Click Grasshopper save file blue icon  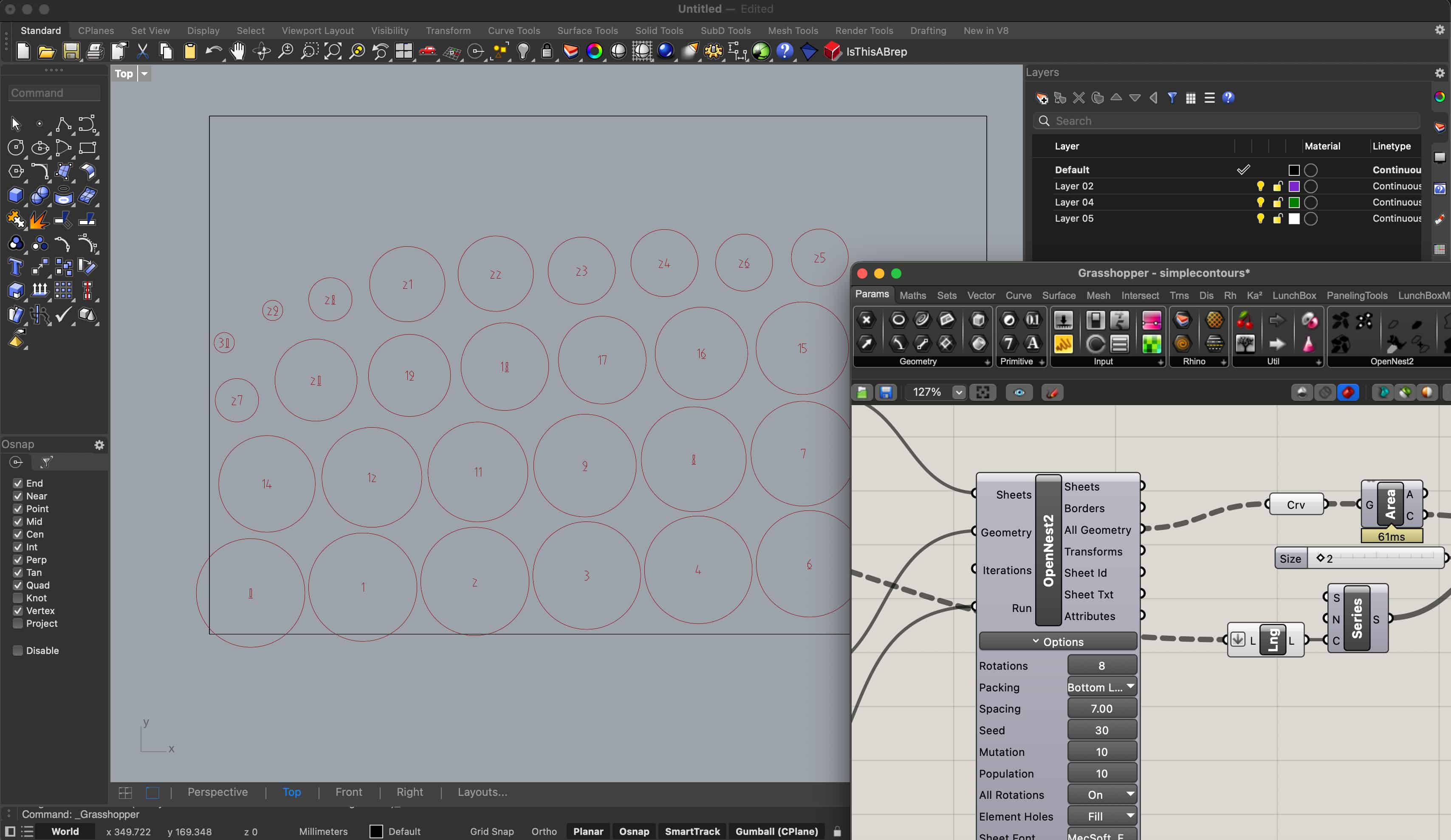click(x=886, y=393)
